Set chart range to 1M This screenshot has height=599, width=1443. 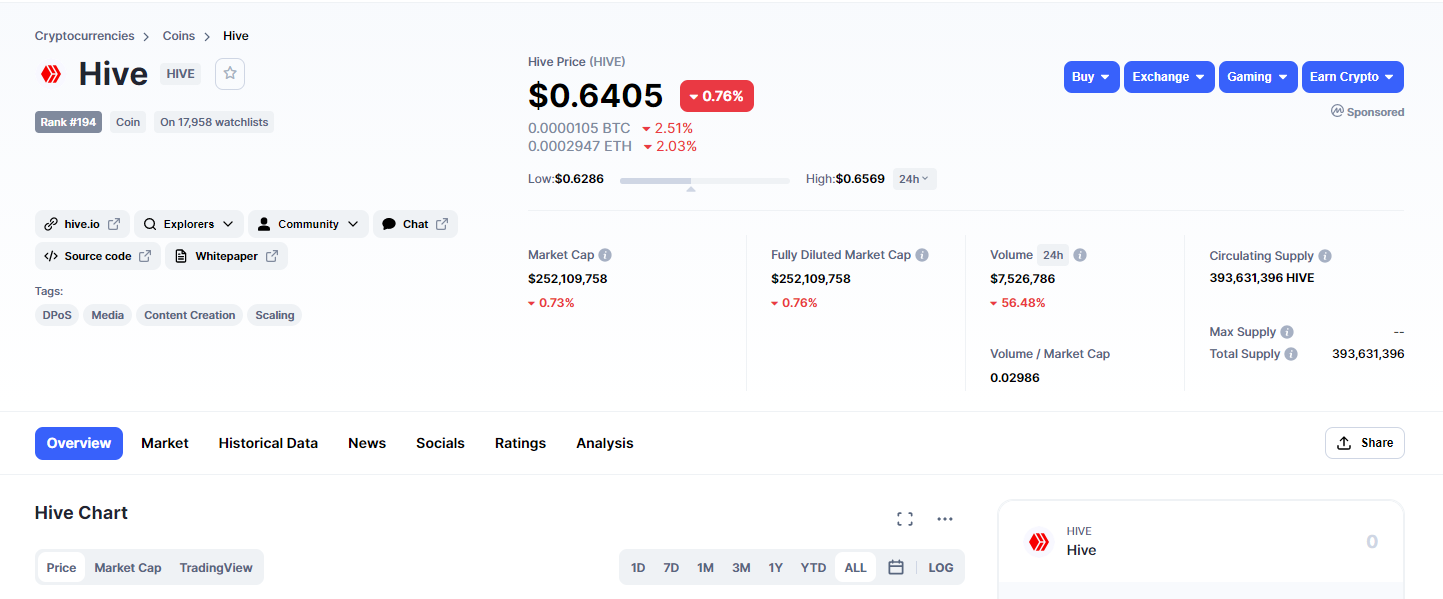pos(705,567)
